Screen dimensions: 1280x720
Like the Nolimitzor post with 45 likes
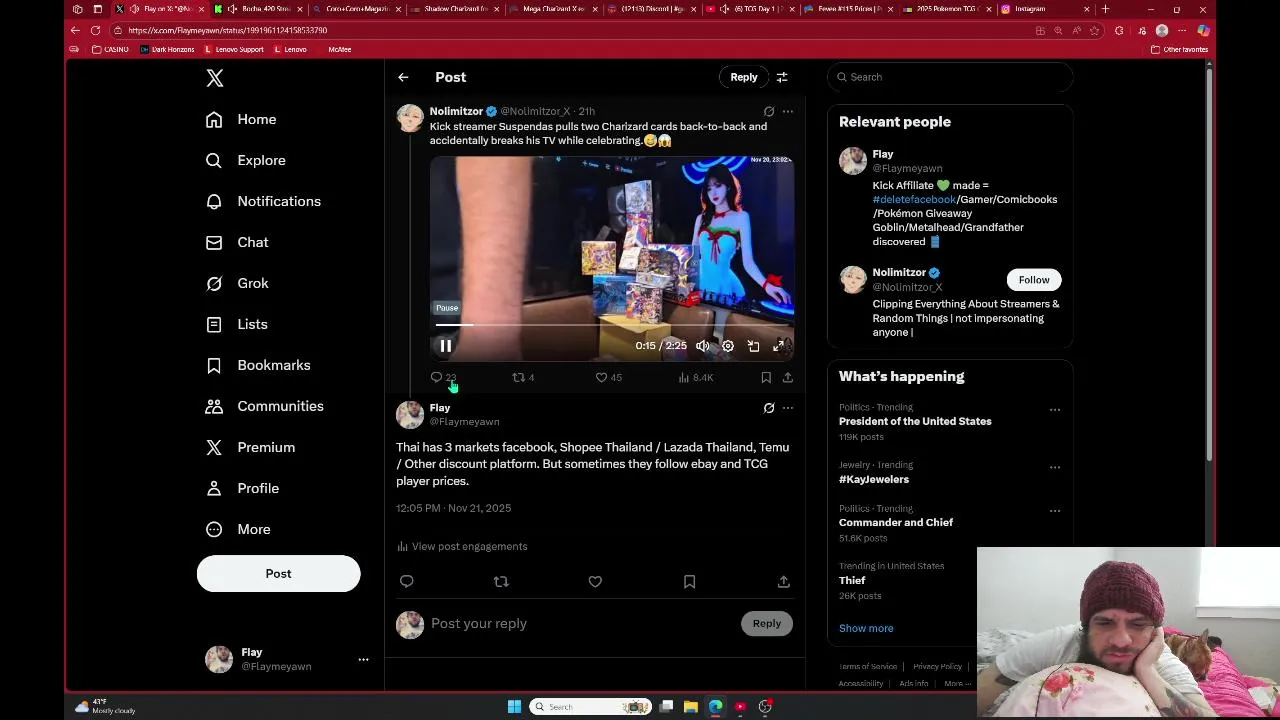[x=608, y=377]
